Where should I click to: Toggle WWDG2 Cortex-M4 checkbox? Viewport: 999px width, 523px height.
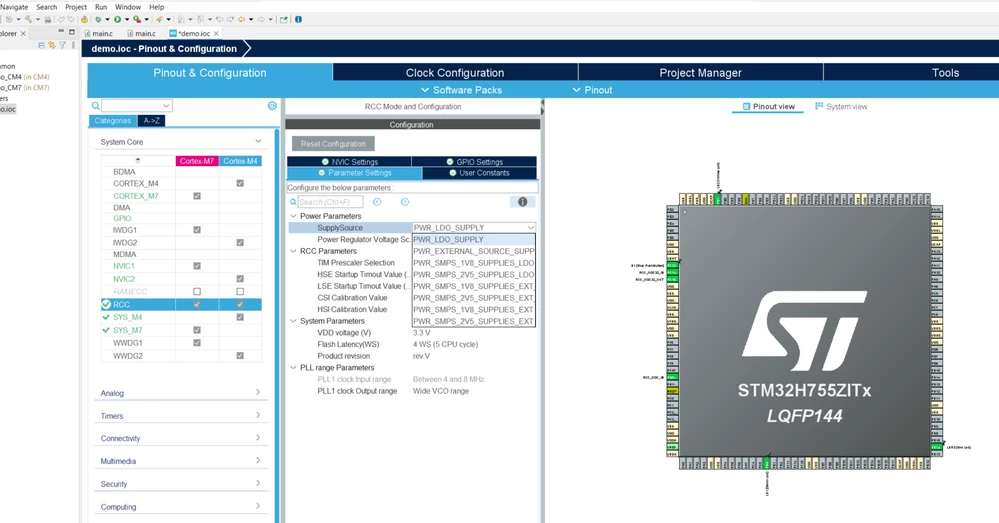point(240,355)
